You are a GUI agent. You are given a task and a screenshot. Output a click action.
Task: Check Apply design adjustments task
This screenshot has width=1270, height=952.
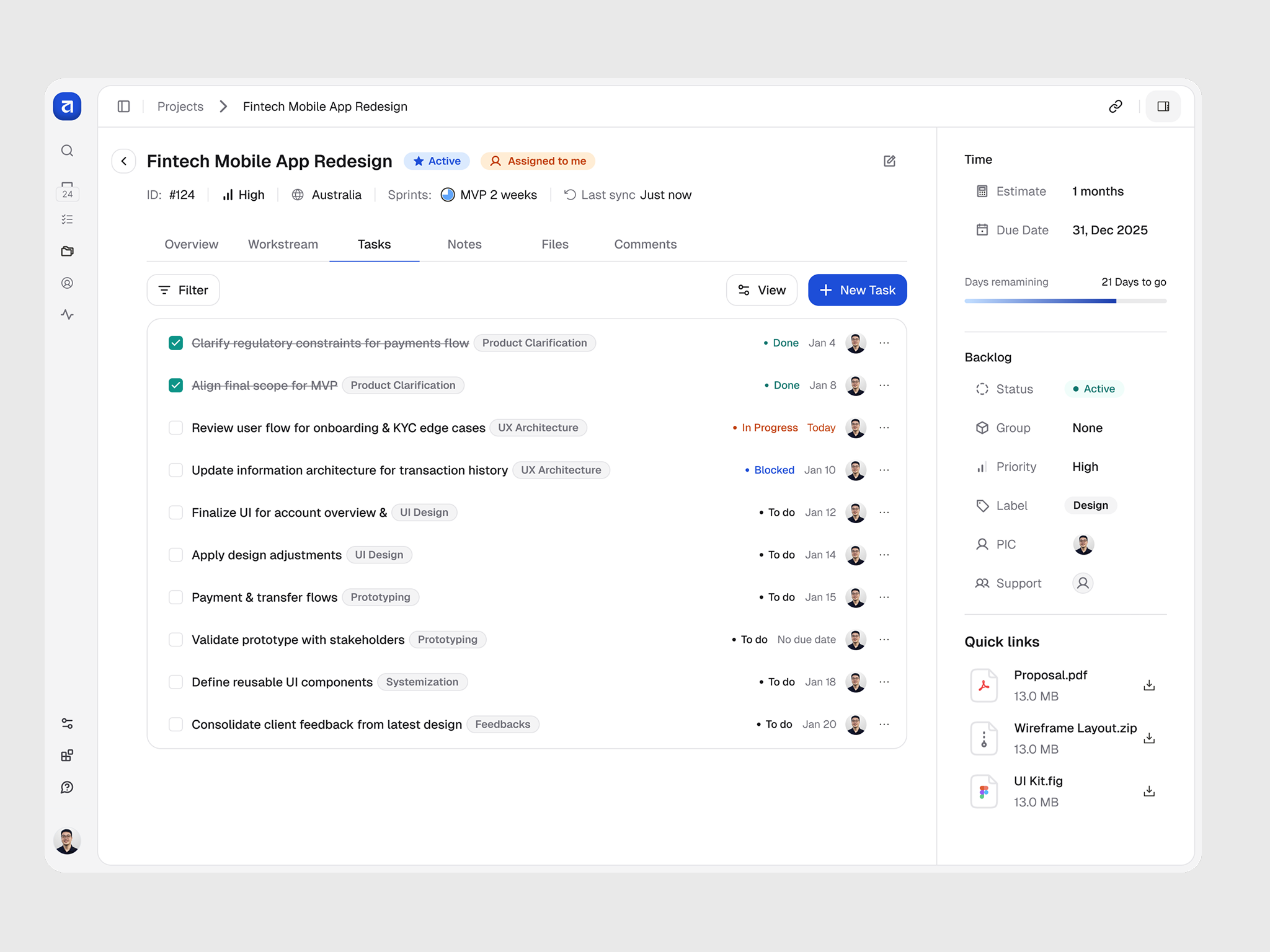point(175,555)
